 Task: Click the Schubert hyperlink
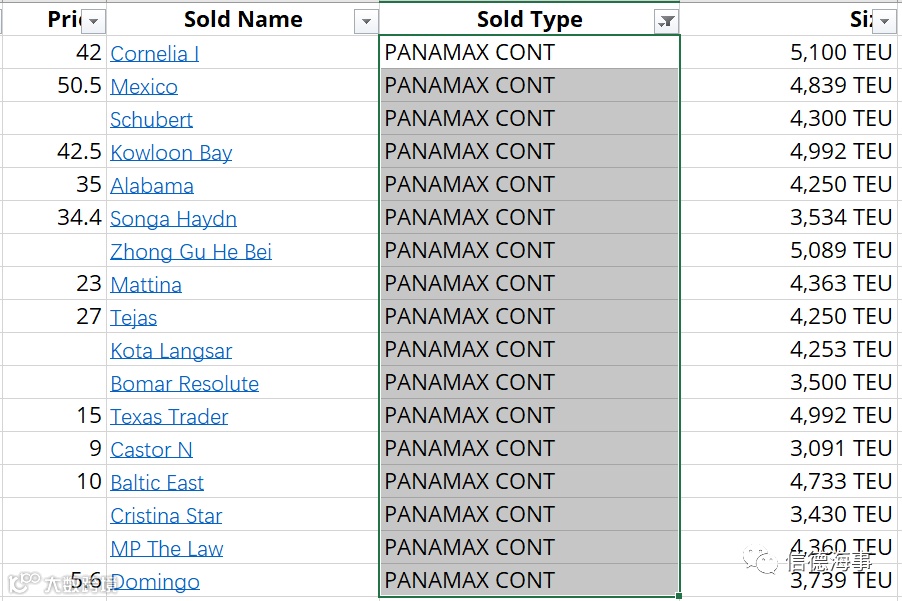(151, 120)
